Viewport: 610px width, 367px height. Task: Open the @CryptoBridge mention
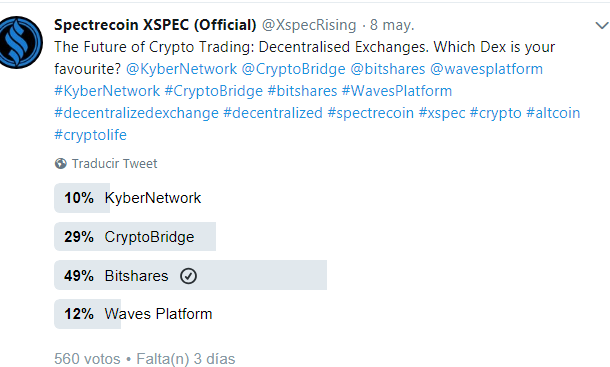point(293,69)
